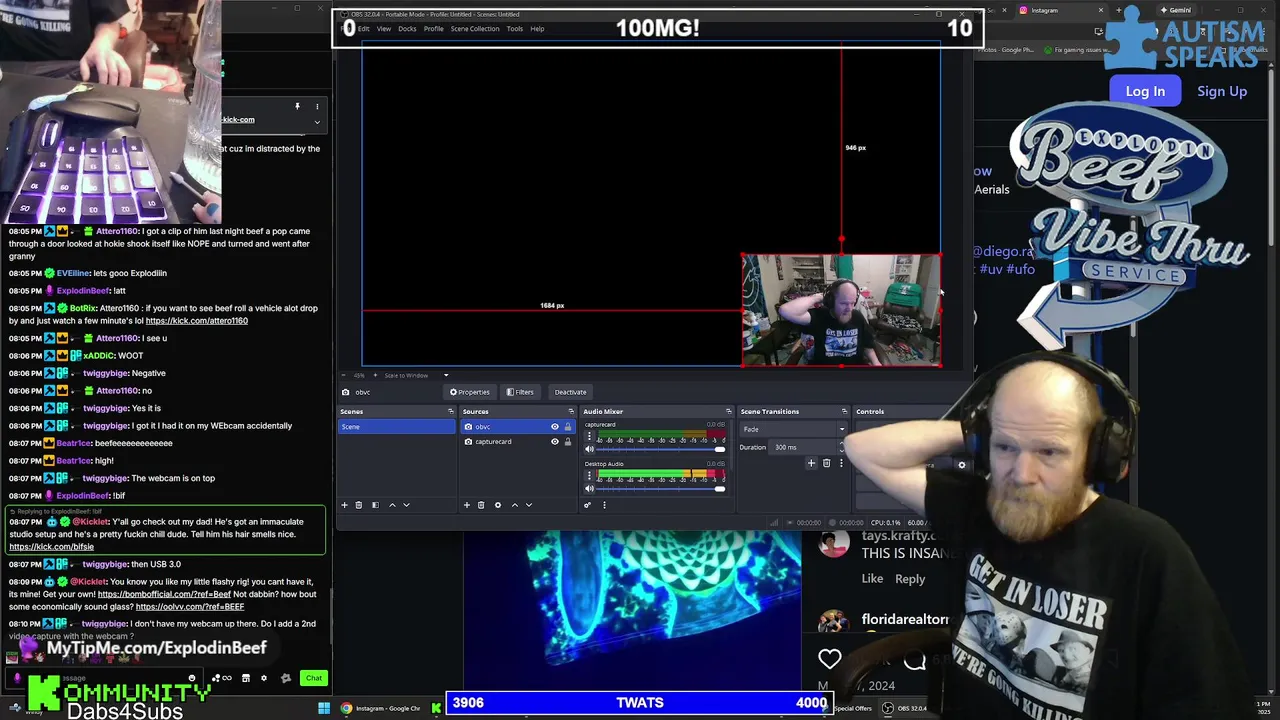Viewport: 1280px width, 720px height.
Task: Open OBS View menu
Action: click(x=384, y=28)
